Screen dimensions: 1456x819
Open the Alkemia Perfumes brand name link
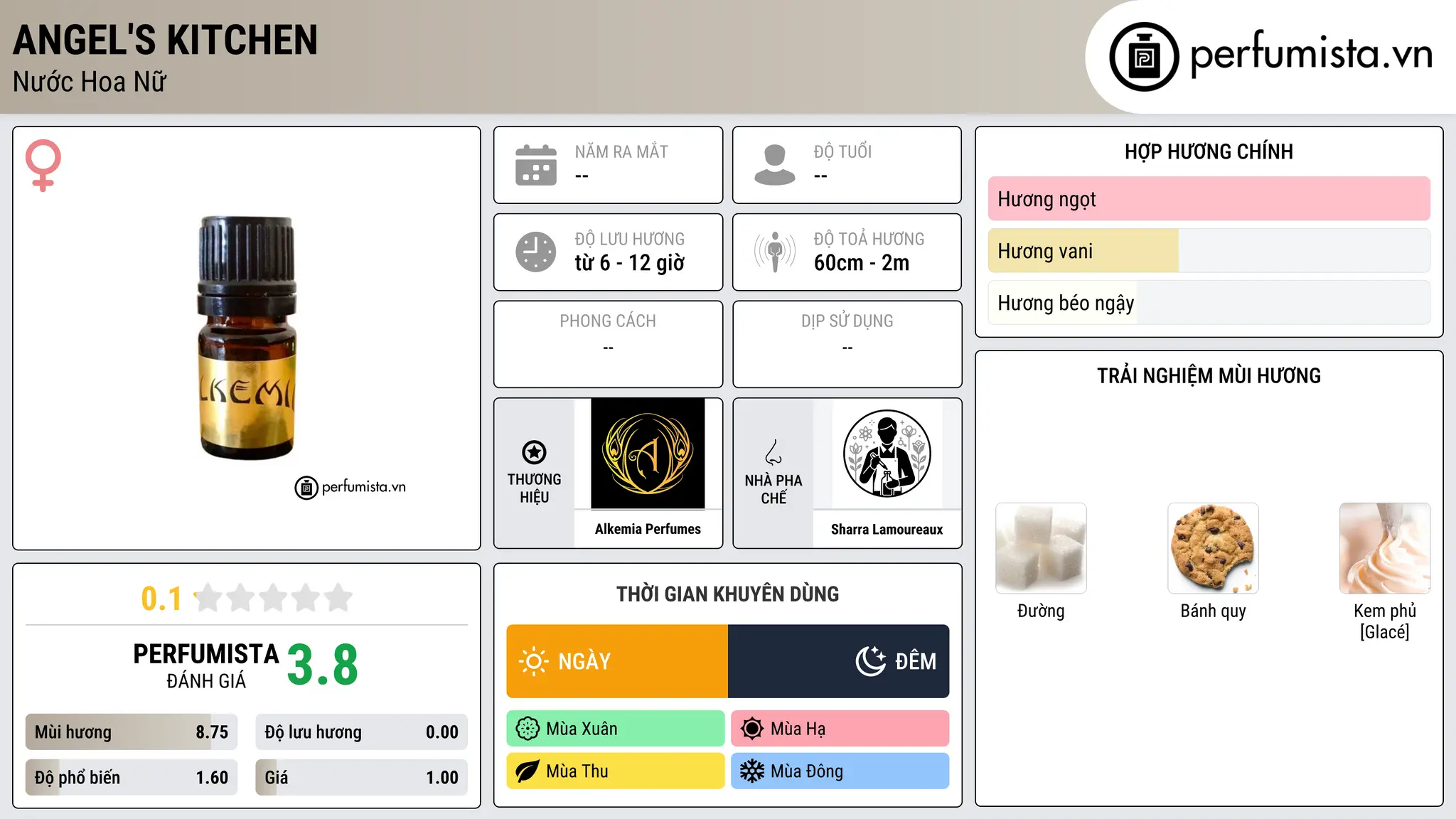(x=648, y=529)
